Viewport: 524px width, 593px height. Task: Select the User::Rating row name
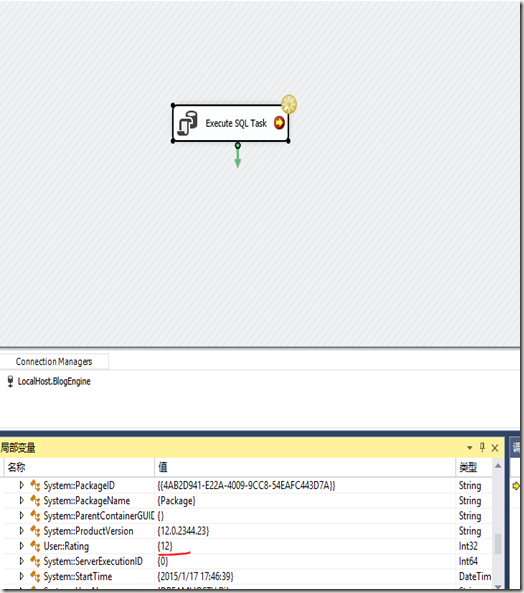click(66, 546)
